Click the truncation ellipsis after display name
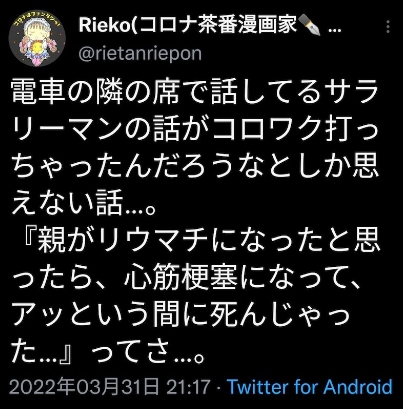This screenshot has width=403, height=409. click(x=334, y=29)
